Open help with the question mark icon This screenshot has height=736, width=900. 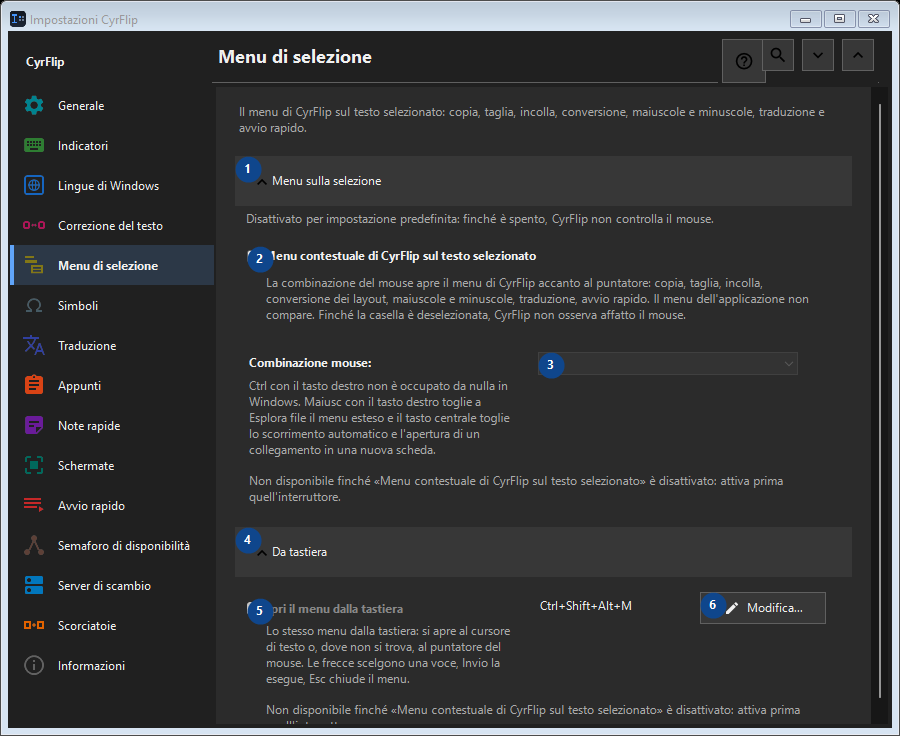click(743, 61)
